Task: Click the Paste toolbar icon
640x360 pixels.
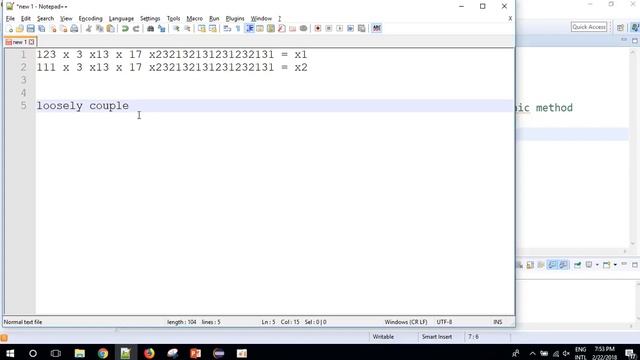Action: [x=110, y=29]
